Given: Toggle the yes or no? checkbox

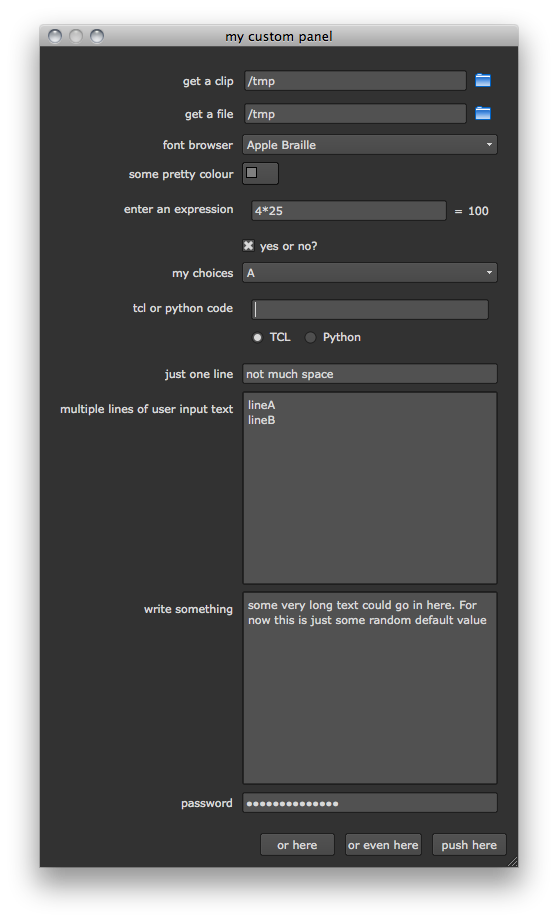Looking at the screenshot, I should pos(249,246).
